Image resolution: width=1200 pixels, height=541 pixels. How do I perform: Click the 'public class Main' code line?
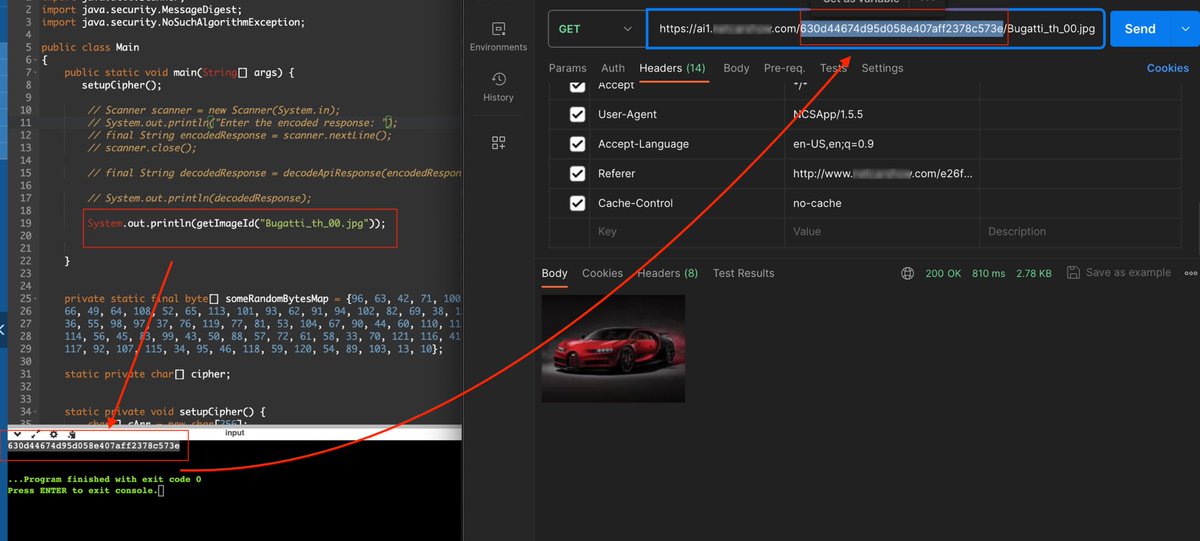tap(91, 47)
